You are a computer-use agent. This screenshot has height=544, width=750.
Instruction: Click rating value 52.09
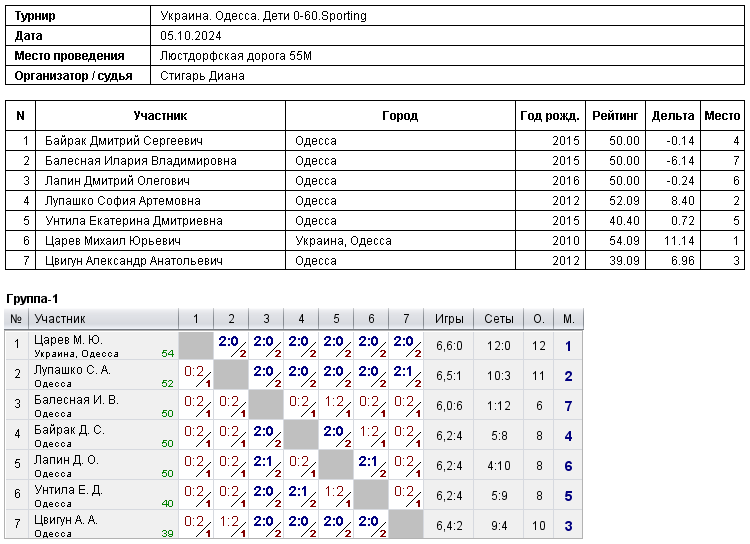pos(624,201)
